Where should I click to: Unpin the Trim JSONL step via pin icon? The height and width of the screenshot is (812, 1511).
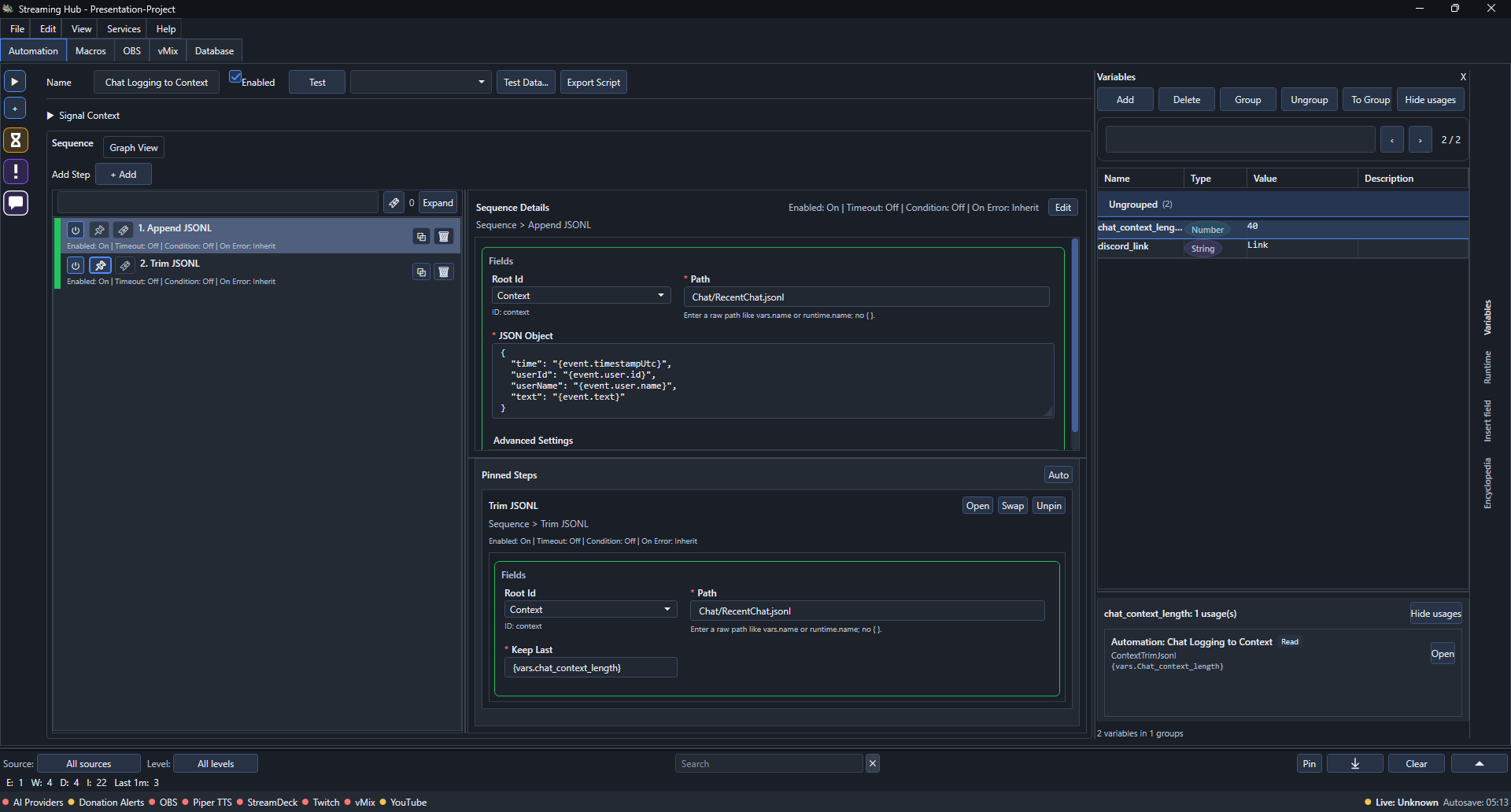100,265
